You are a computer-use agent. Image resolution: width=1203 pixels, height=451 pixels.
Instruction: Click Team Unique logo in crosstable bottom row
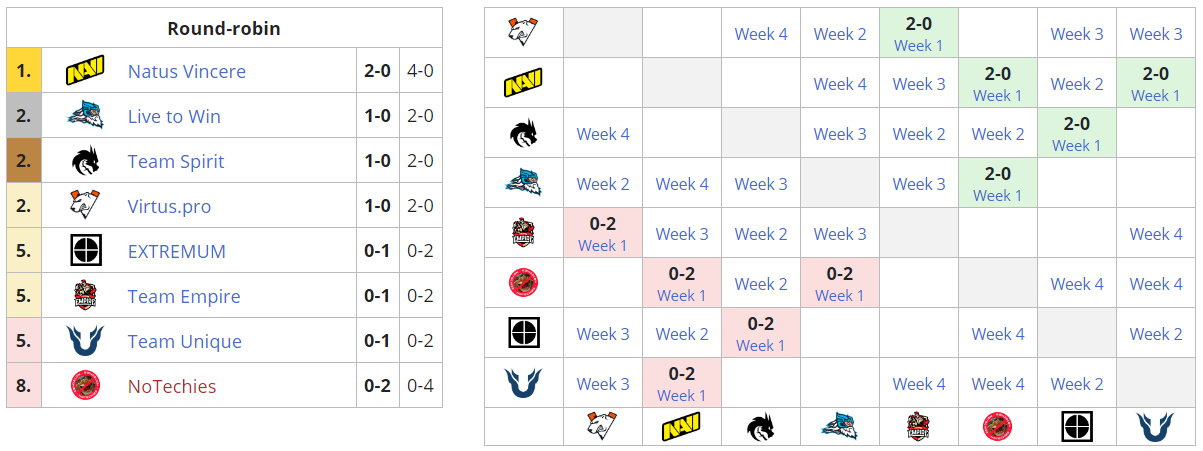point(1156,427)
